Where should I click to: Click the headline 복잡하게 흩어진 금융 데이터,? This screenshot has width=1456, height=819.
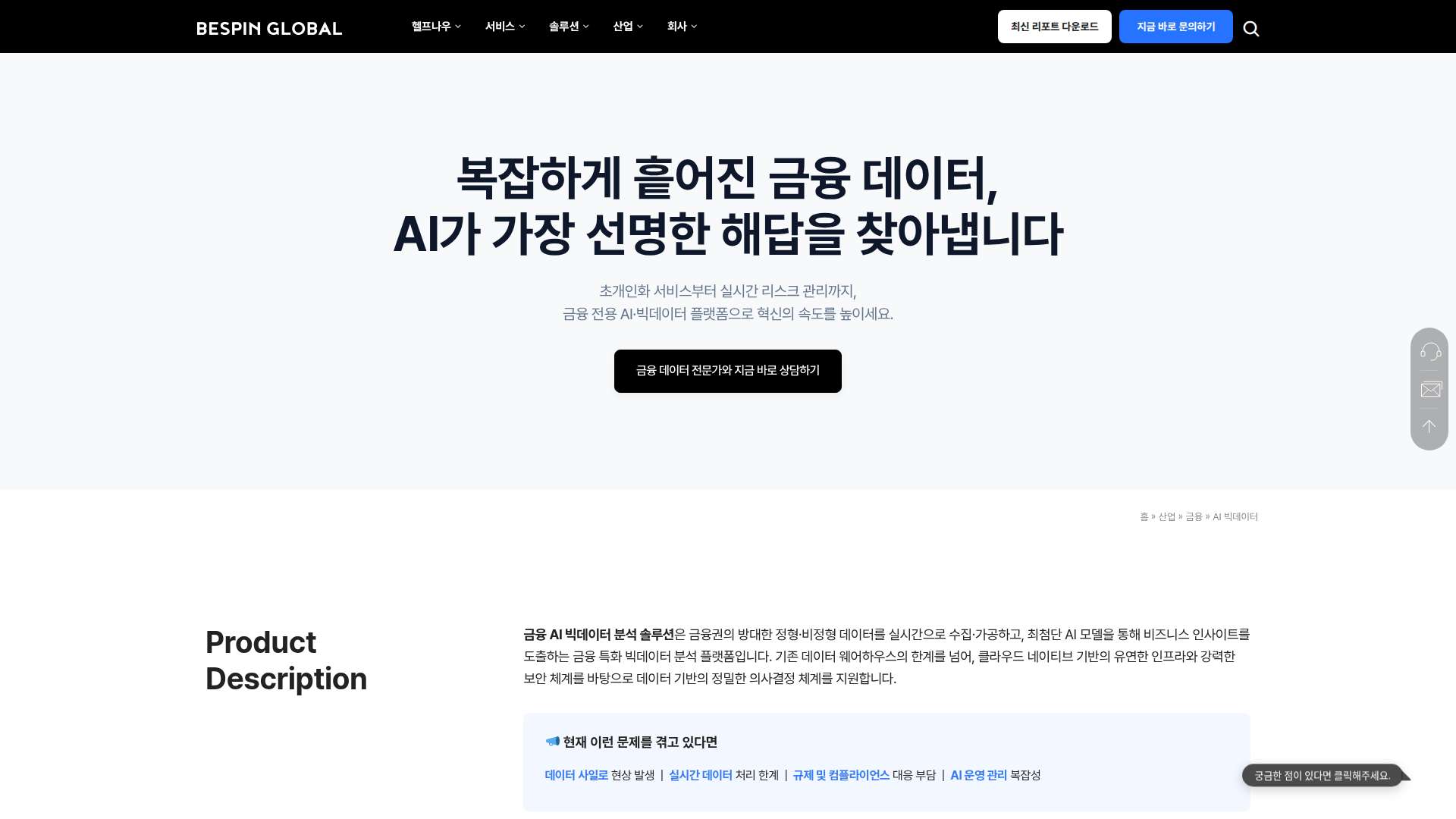click(728, 178)
